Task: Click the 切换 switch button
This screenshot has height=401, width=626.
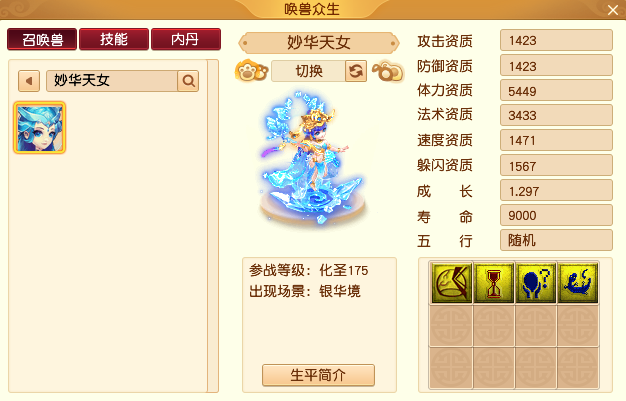Action: pyautogui.click(x=308, y=71)
